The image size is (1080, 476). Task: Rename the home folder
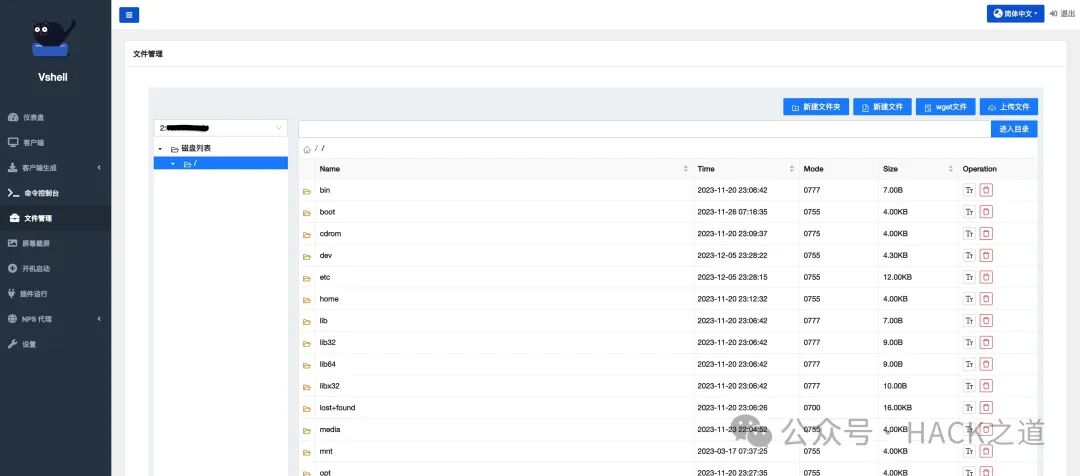(x=969, y=299)
